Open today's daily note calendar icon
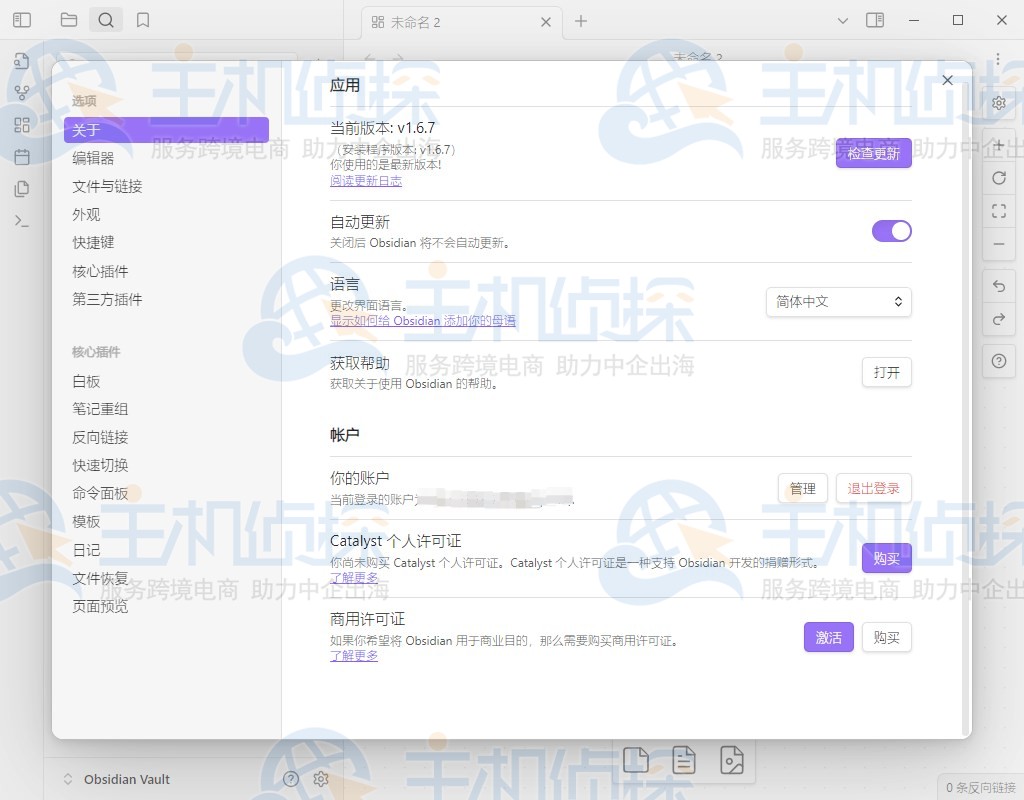This screenshot has width=1024, height=800. pyautogui.click(x=21, y=156)
